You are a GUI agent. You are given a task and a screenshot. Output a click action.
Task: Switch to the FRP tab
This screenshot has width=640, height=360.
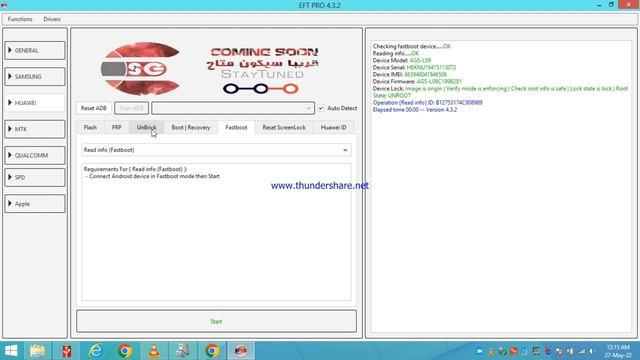(x=116, y=127)
